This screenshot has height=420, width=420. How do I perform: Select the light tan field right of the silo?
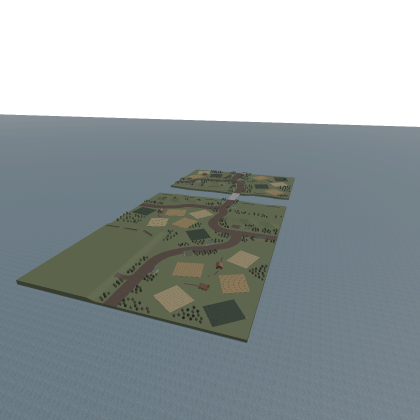click(x=243, y=259)
